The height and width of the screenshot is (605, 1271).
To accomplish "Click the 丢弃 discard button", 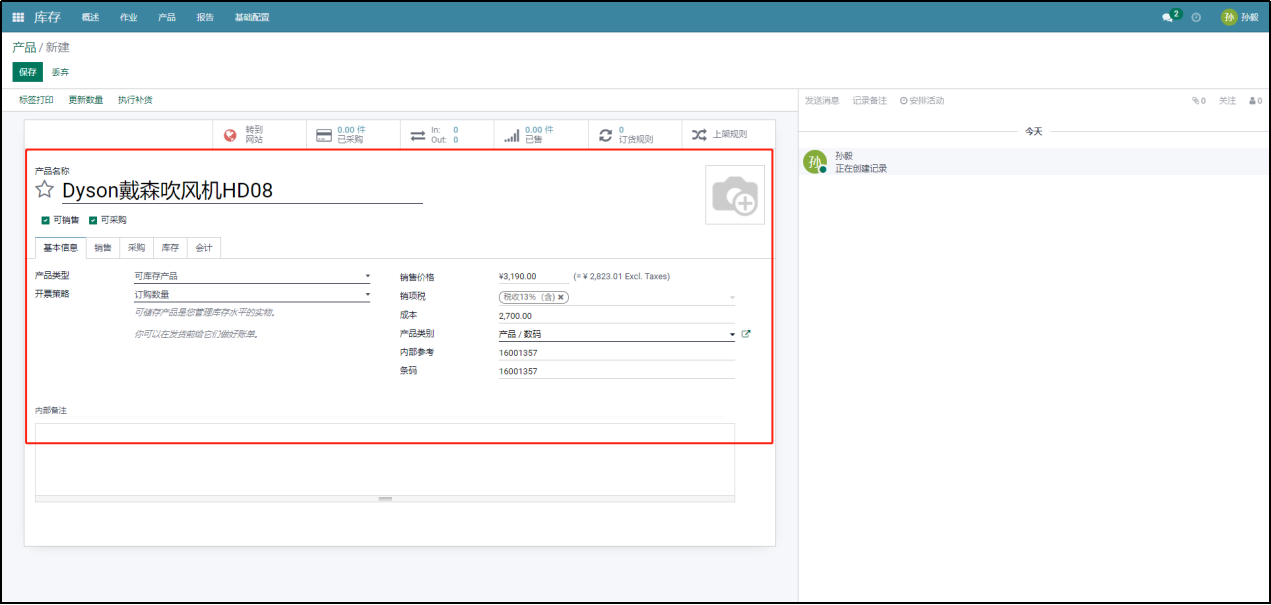I will coord(61,72).
